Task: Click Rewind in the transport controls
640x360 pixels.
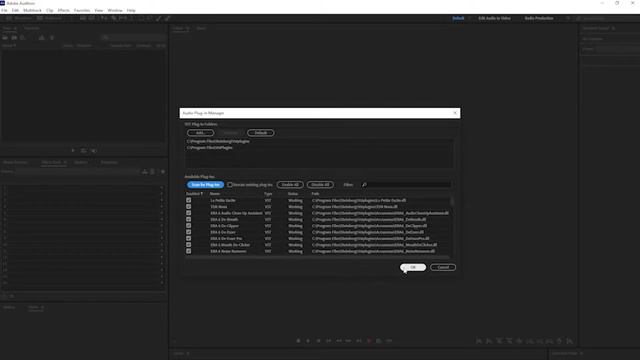Action: (x=339, y=341)
